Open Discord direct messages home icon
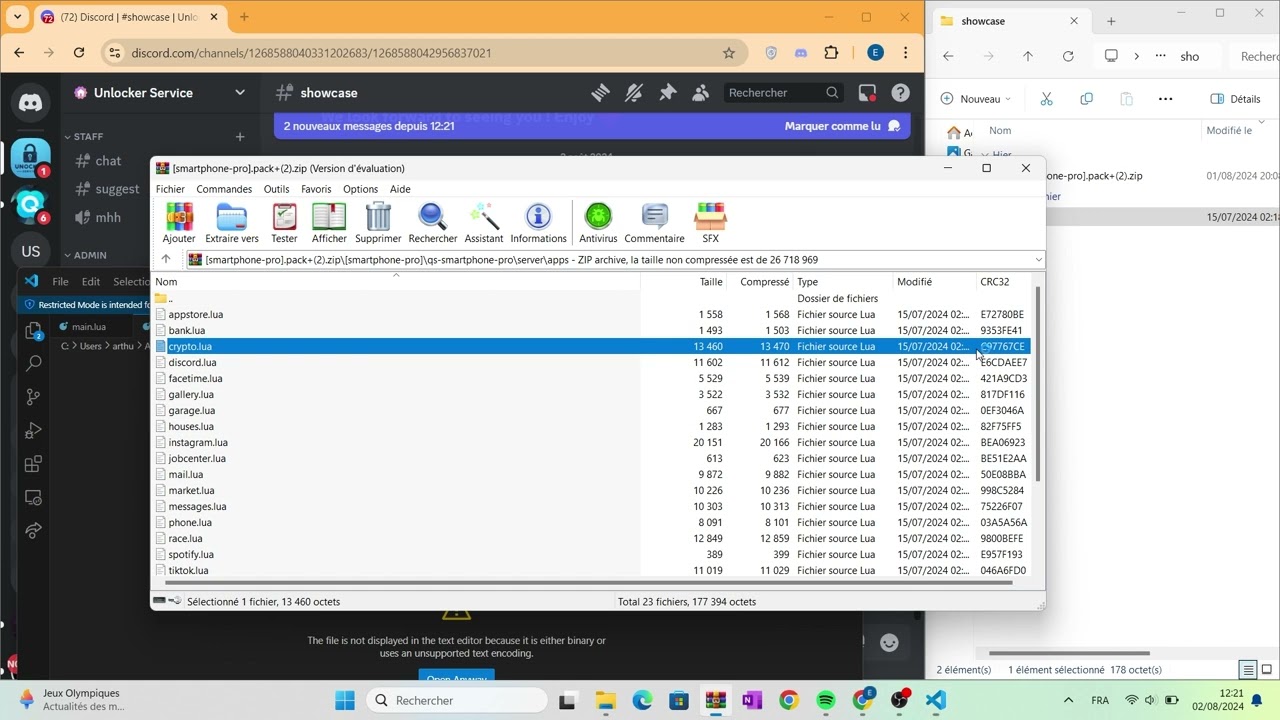The image size is (1280, 720). tap(31, 101)
